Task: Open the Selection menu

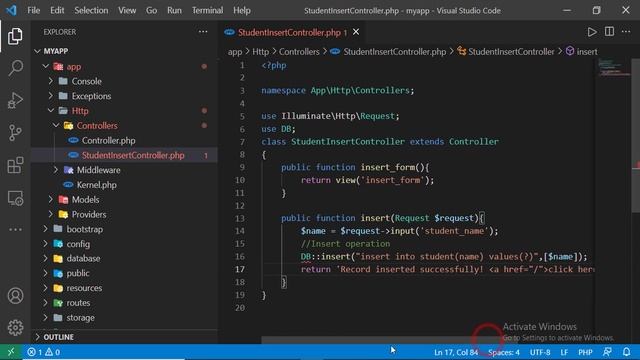Action: click(x=91, y=10)
